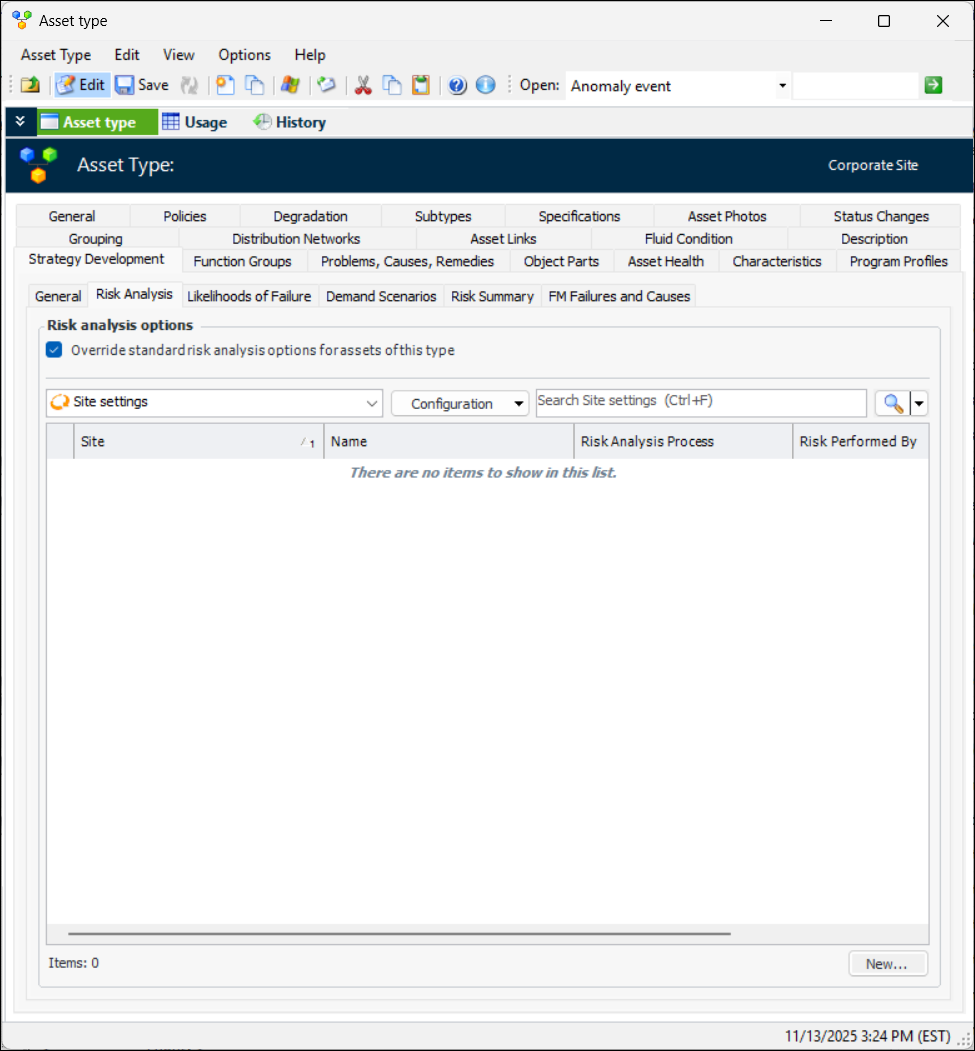This screenshot has width=975, height=1051.
Task: Copy using the icon beside the scissors
Action: [x=391, y=85]
